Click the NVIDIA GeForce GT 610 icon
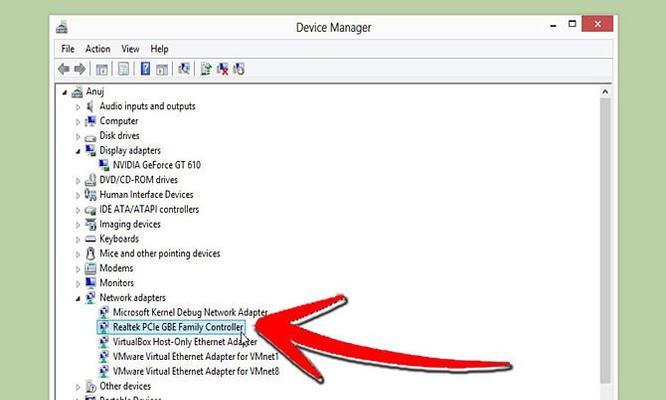This screenshot has height=400, width=666. coord(104,165)
